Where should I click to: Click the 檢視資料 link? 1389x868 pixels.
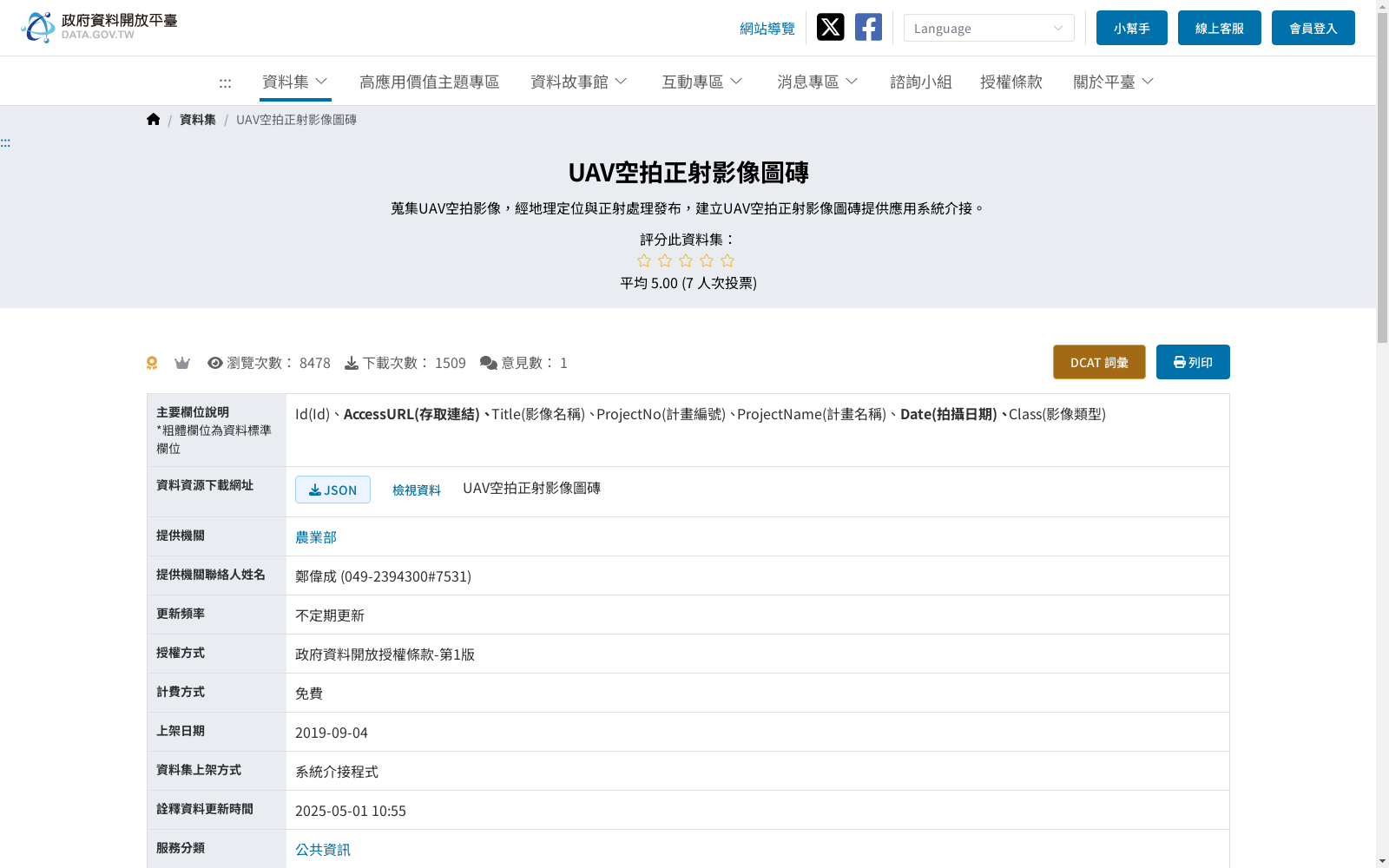417,490
